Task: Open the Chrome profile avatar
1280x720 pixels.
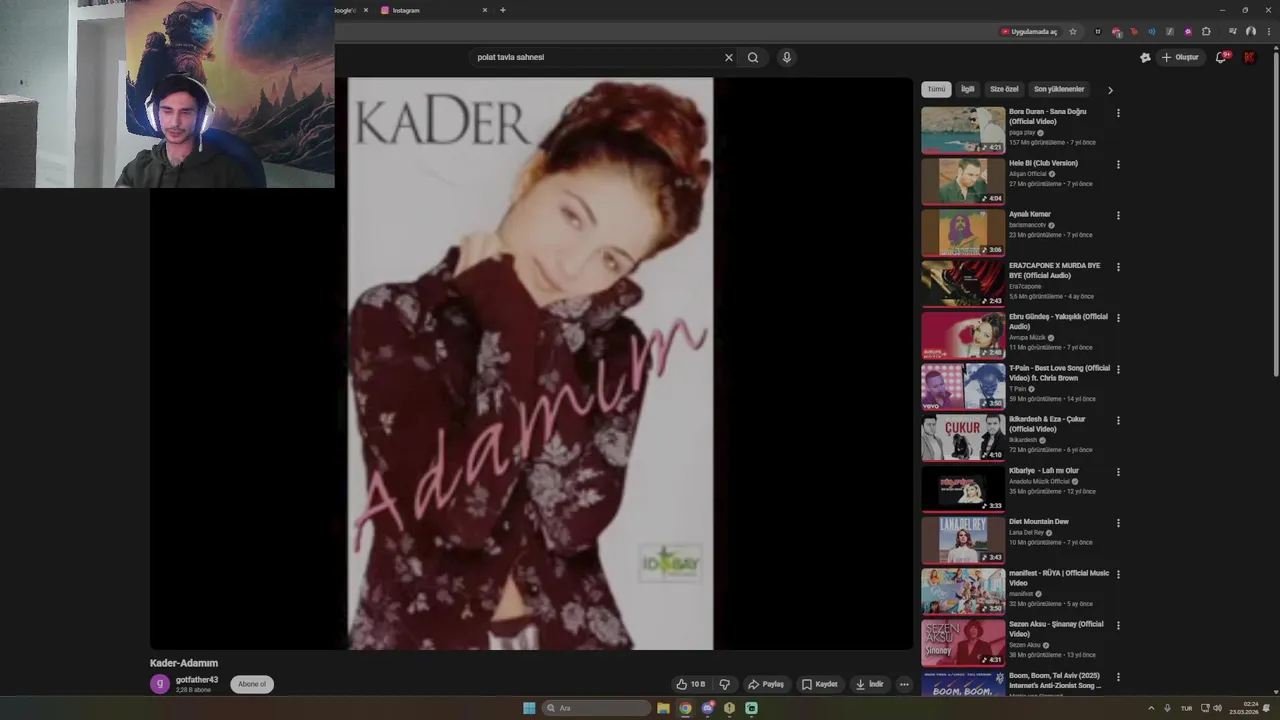Action: tap(1250, 31)
